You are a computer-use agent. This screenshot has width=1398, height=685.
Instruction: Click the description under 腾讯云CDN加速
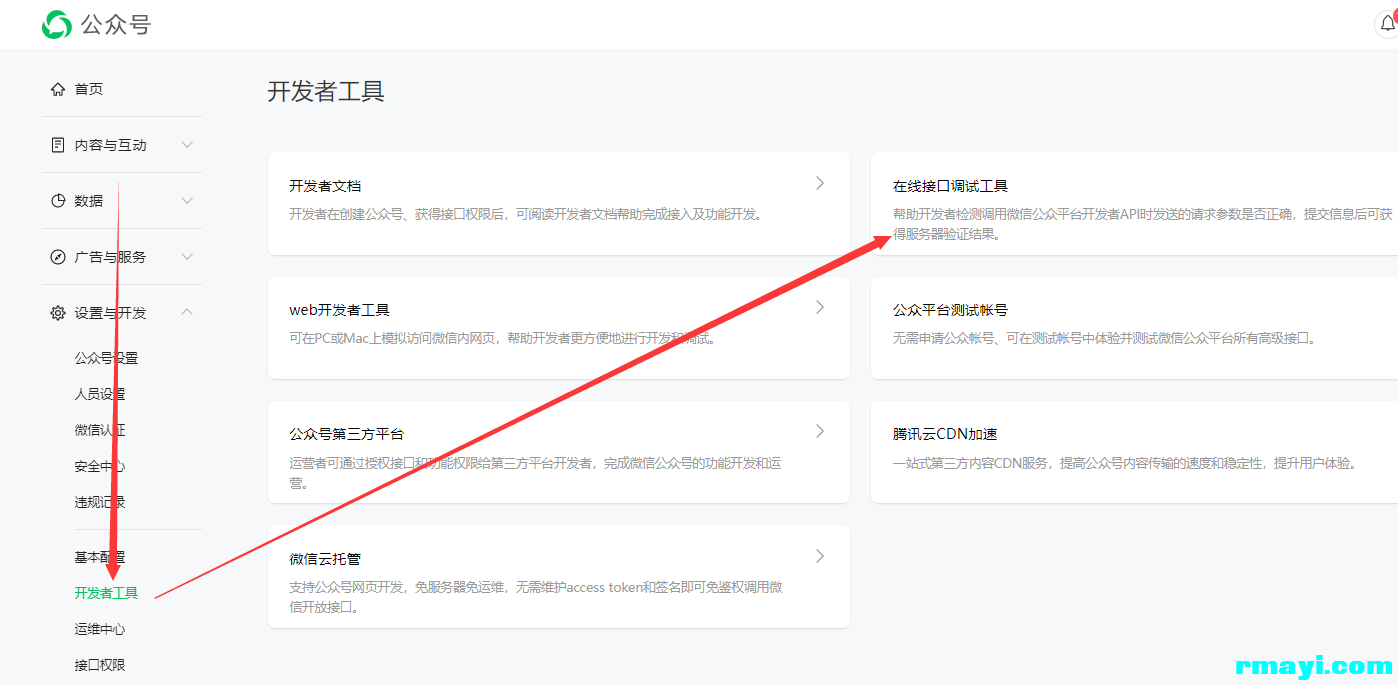(x=1125, y=463)
